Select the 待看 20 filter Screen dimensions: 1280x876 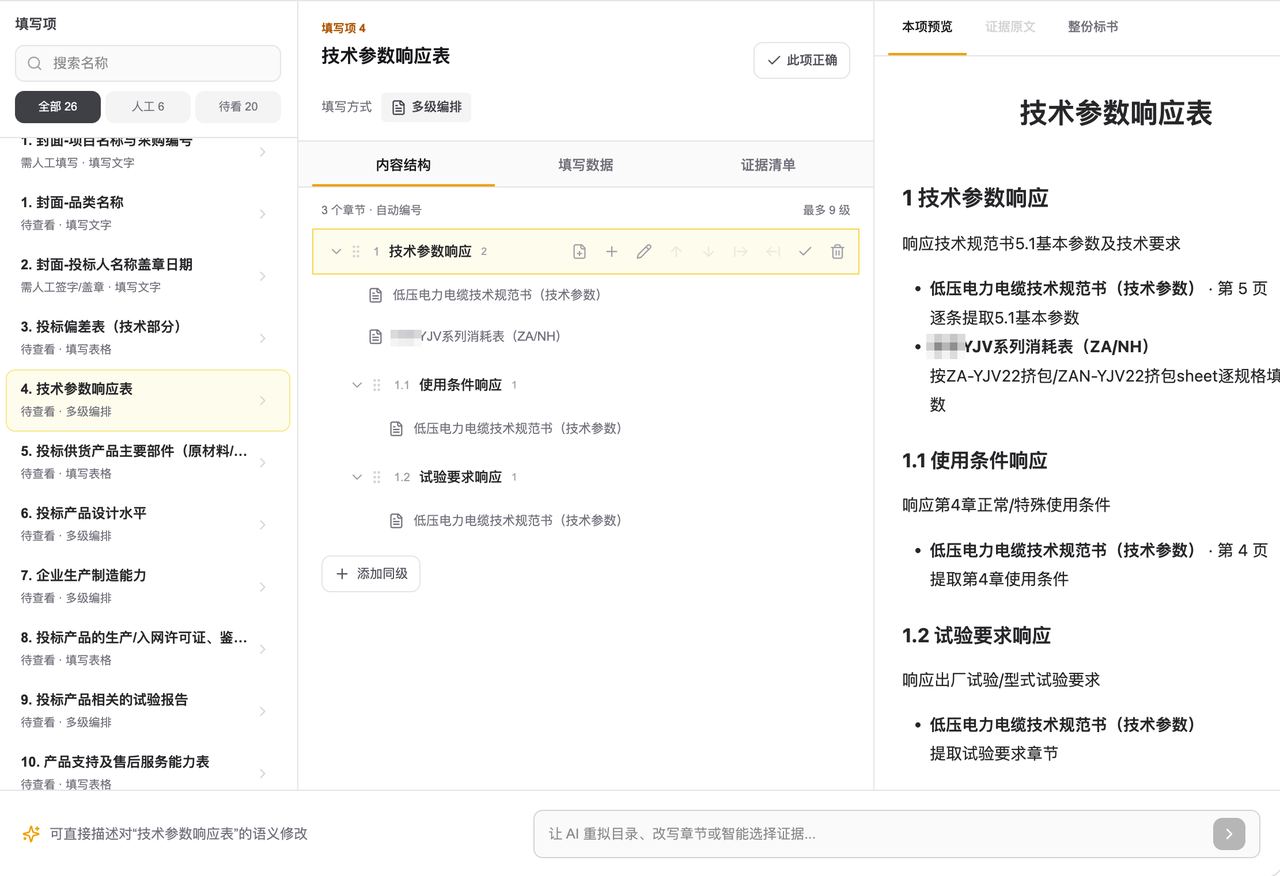238,107
